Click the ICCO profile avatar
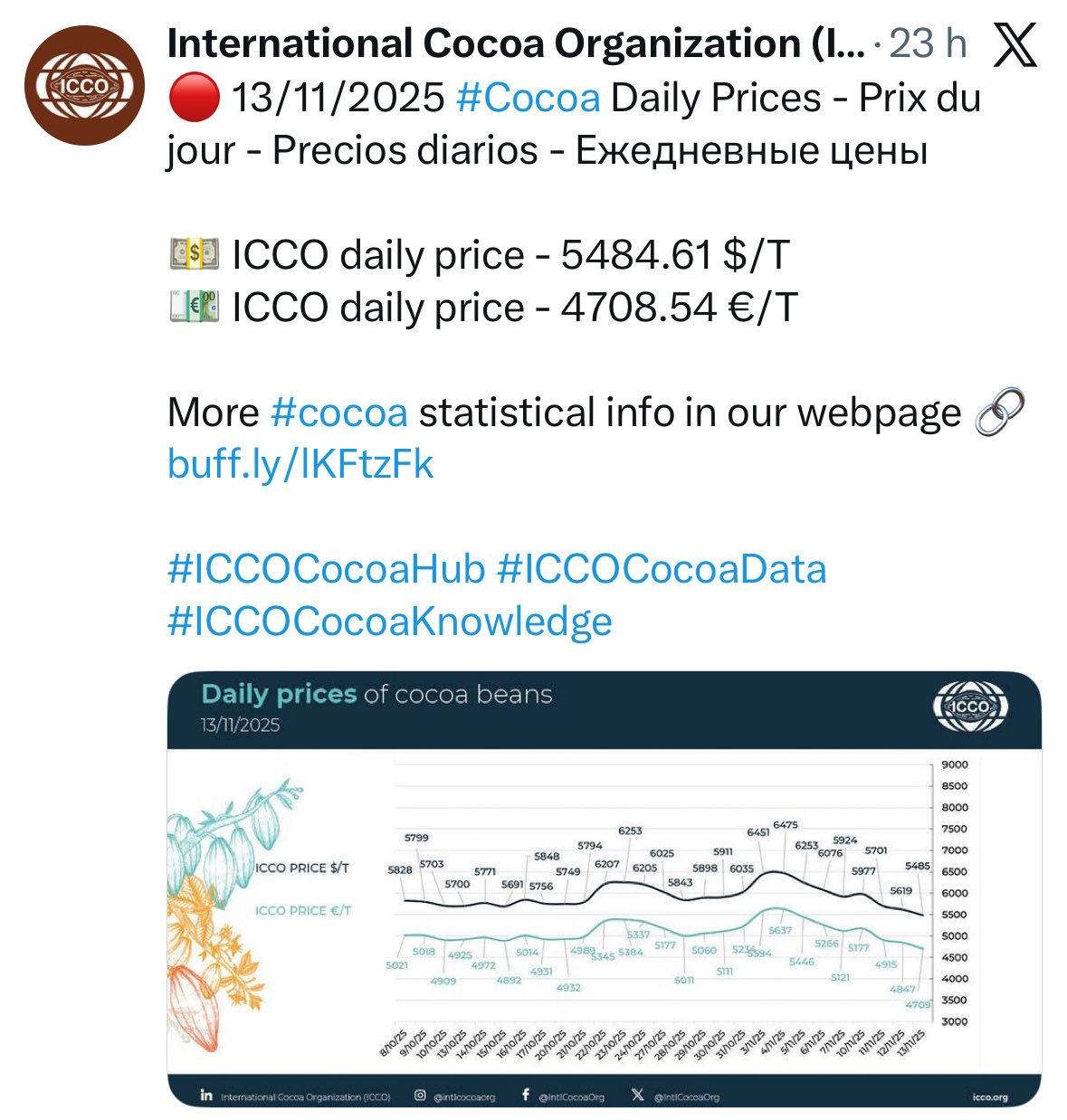Viewport: 1067px width, 1120px height. (x=84, y=86)
